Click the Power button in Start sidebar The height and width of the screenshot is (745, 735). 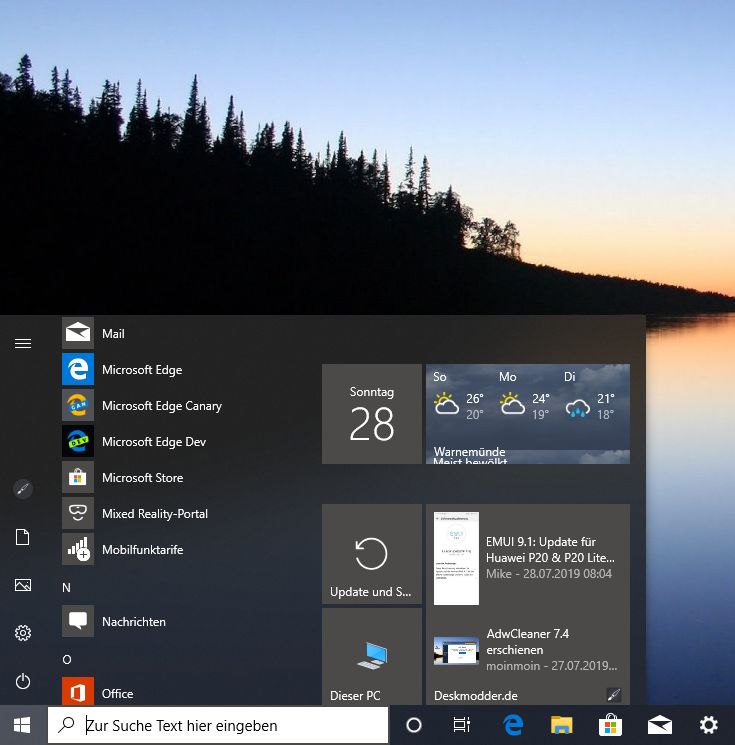click(23, 681)
